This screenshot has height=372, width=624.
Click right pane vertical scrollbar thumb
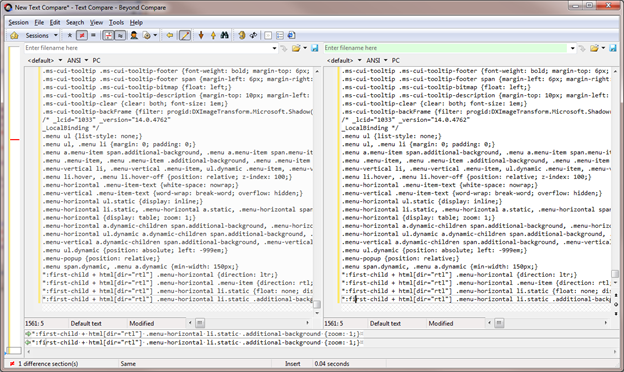point(615,274)
